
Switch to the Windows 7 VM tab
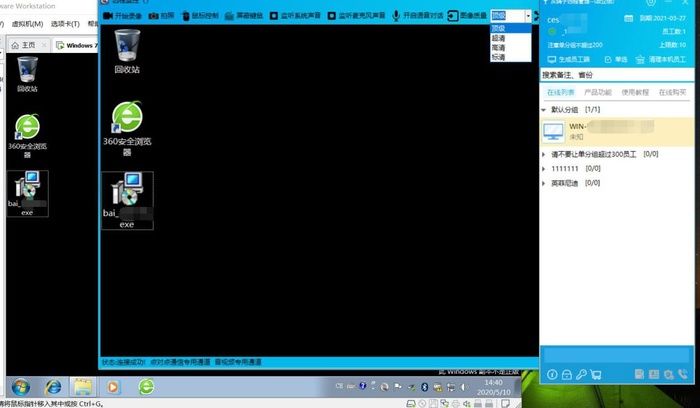[x=77, y=45]
